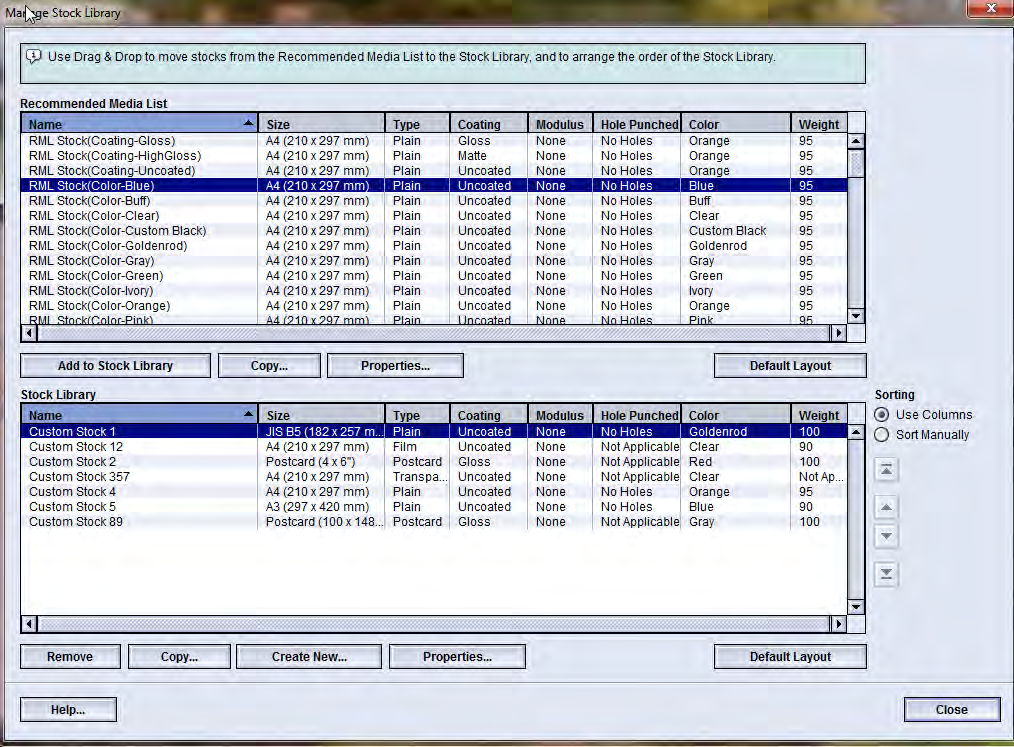This screenshot has height=747, width=1014.
Task: Sort Recommended Media List by Coating column
Action: (489, 124)
